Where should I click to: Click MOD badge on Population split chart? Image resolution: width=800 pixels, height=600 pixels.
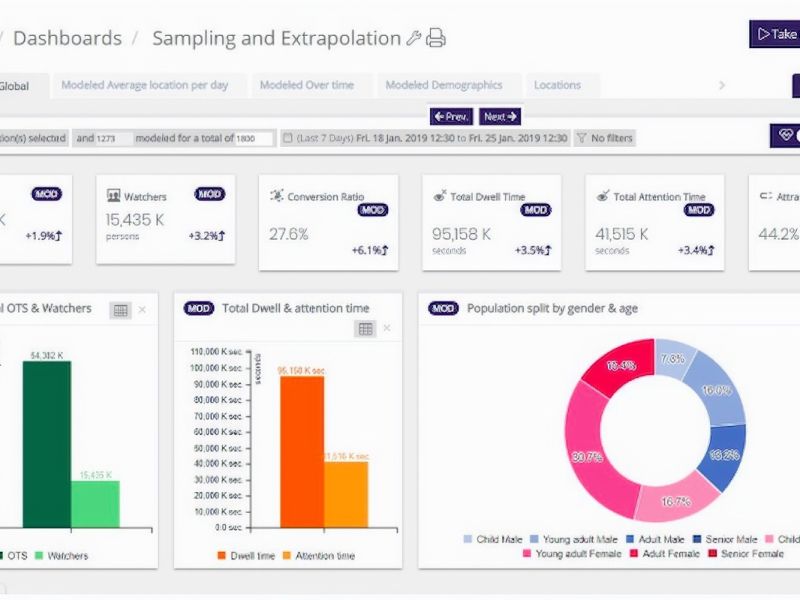point(443,309)
